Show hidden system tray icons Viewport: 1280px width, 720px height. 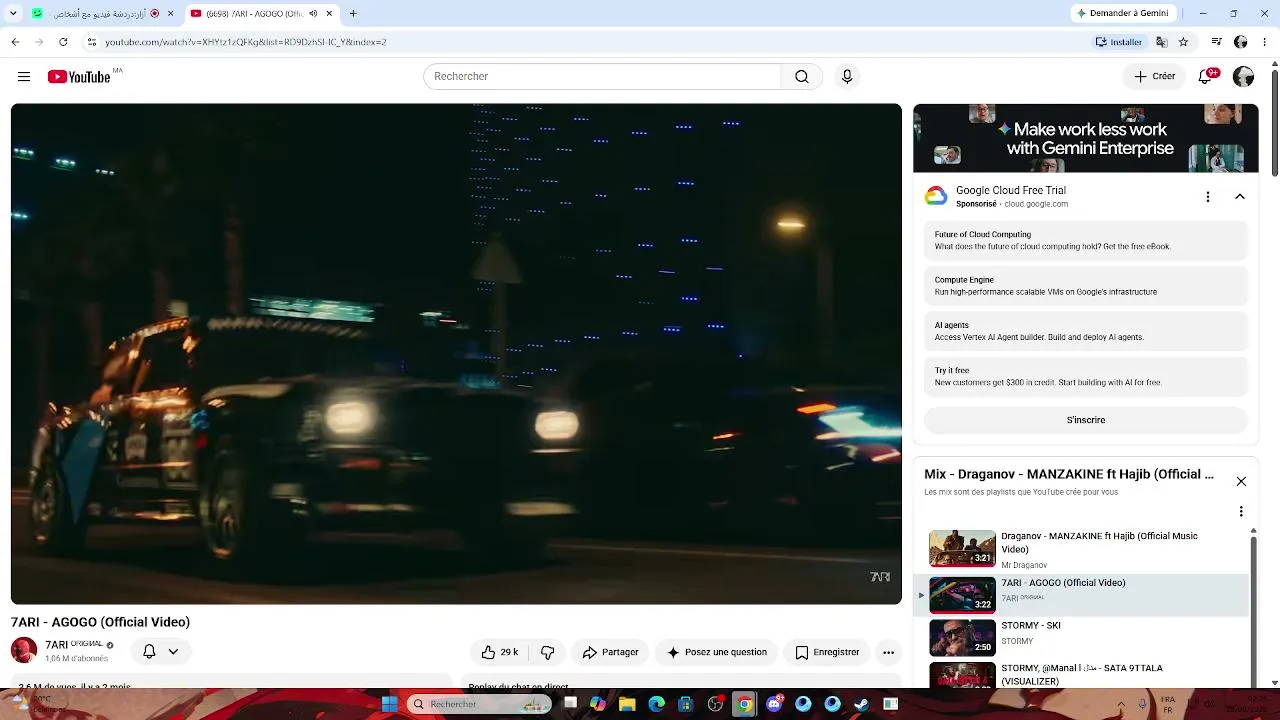pyautogui.click(x=1121, y=704)
